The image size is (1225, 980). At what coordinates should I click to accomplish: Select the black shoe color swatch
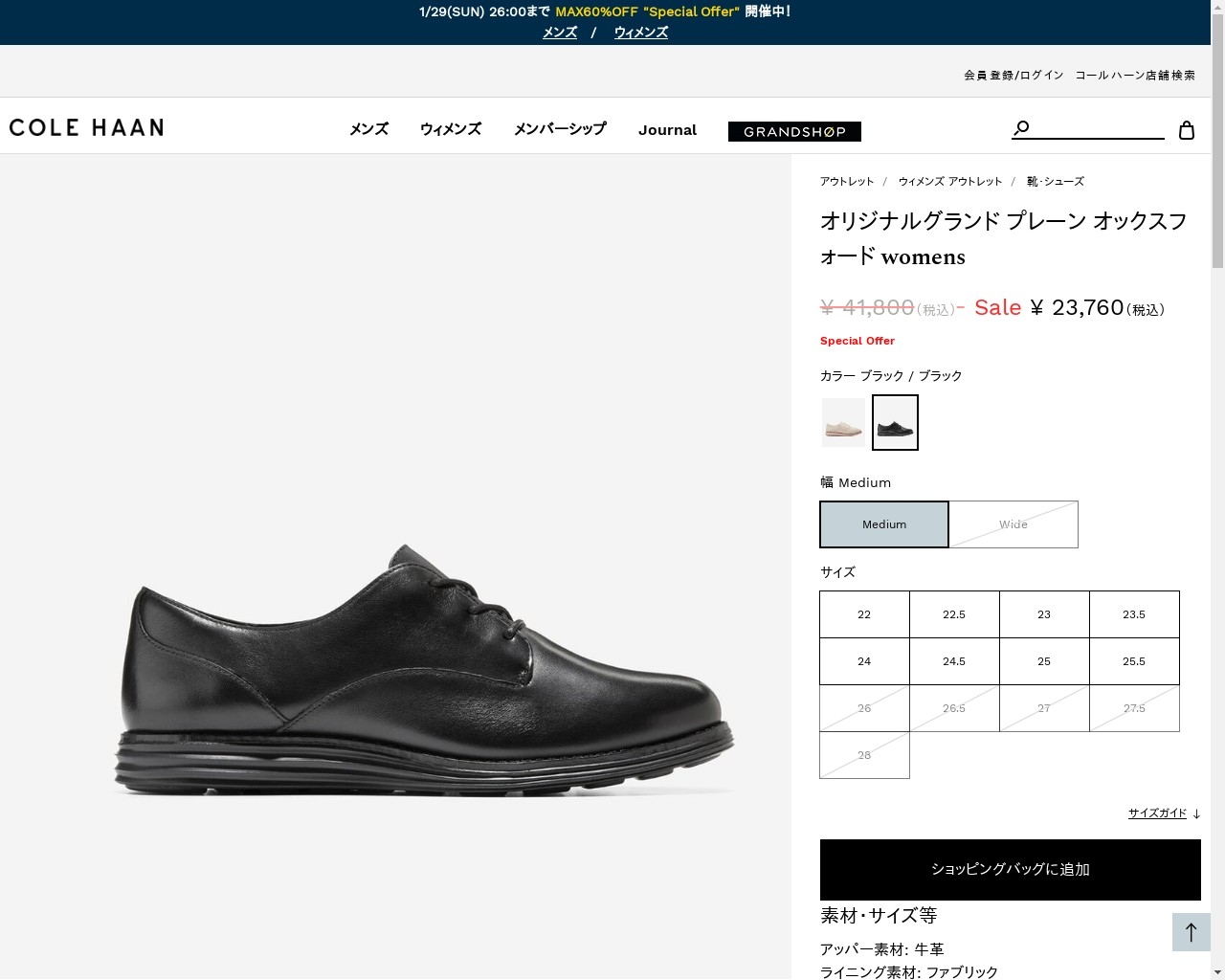point(895,422)
